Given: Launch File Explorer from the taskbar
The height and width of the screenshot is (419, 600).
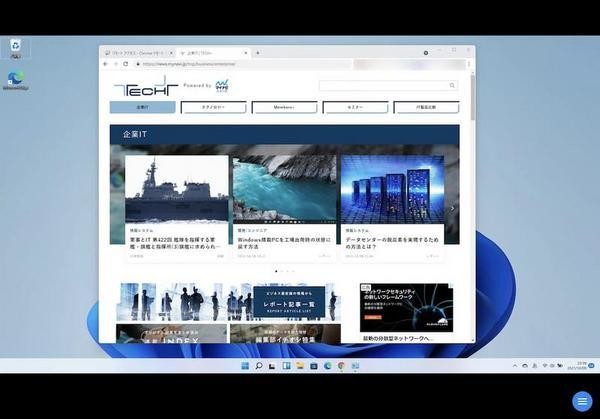Looking at the screenshot, I should [300, 366].
